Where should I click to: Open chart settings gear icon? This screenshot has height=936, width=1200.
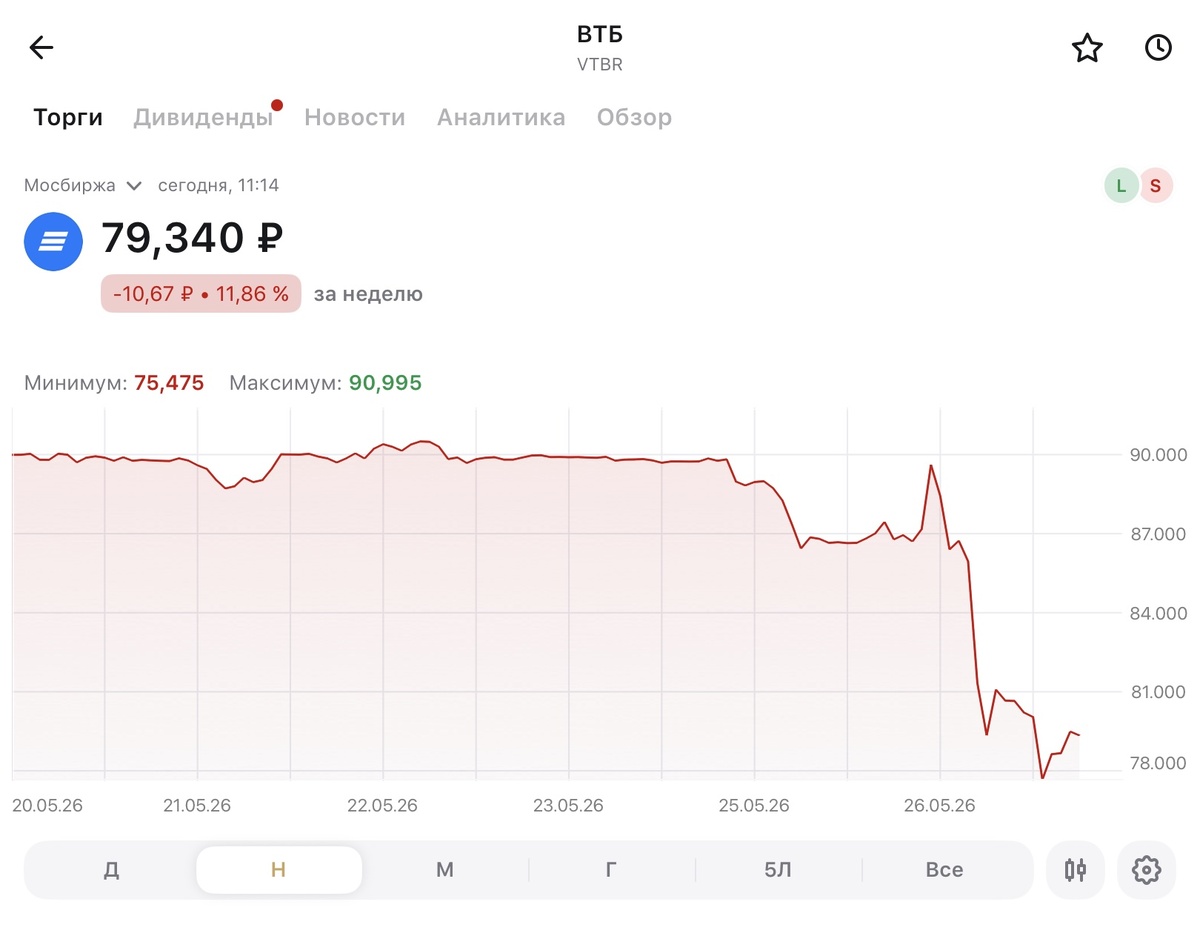[1146, 869]
